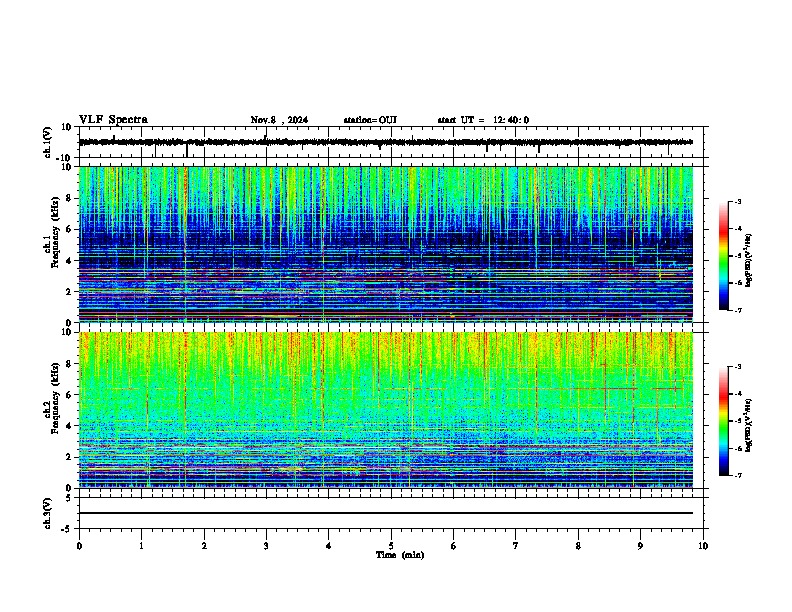This screenshot has height=612, width=792.
Task: Click time axis tick label '9'
Action: (x=640, y=546)
